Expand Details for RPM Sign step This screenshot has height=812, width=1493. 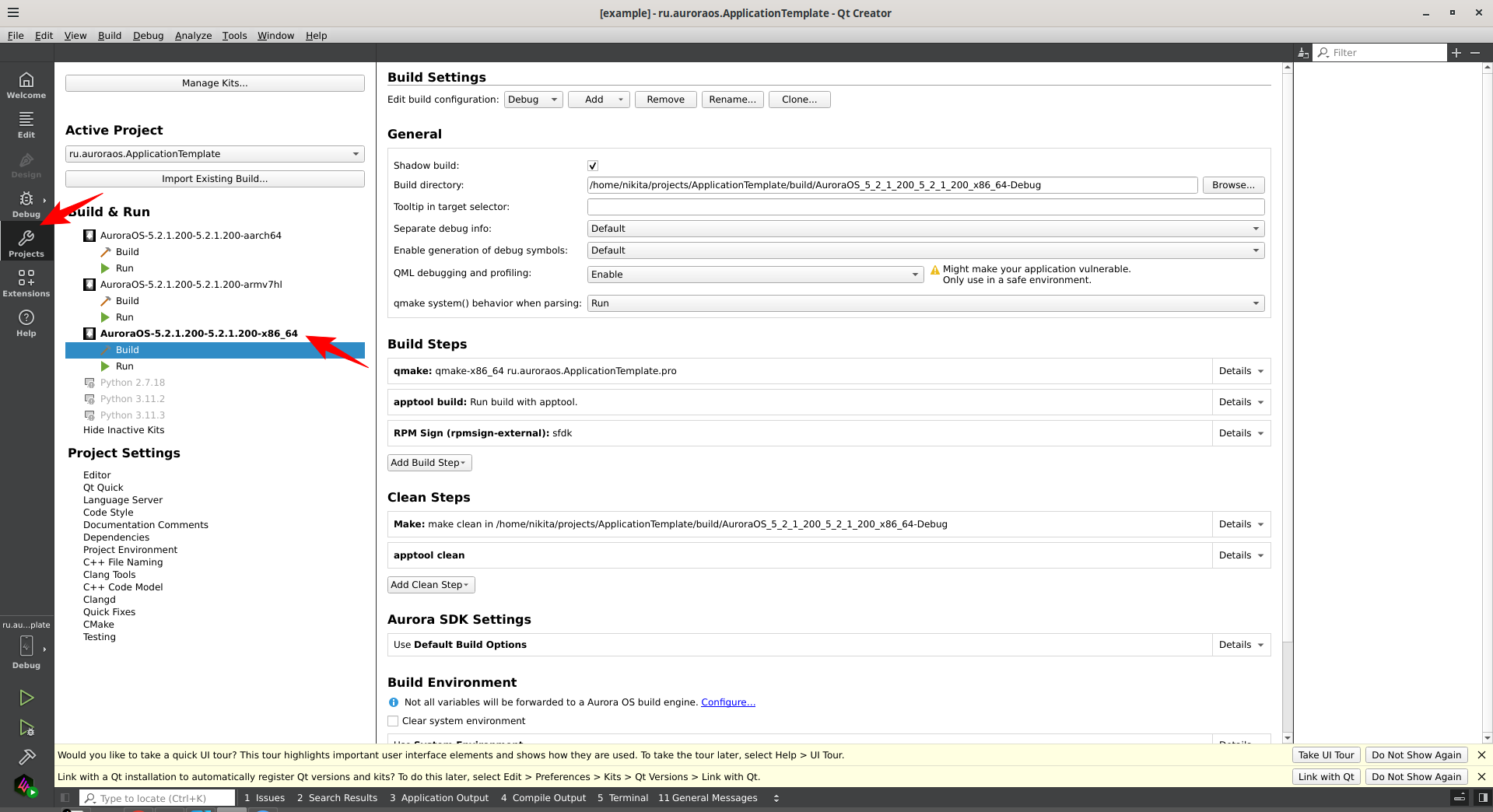point(1241,433)
